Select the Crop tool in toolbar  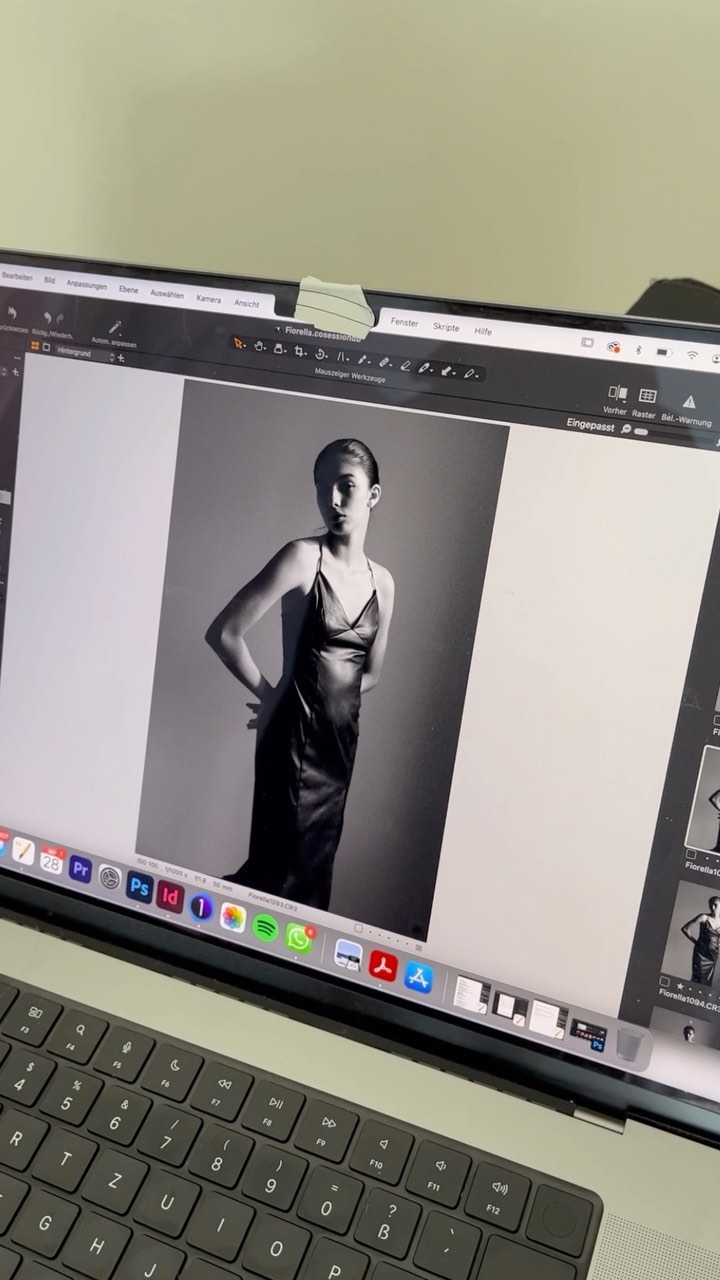[x=299, y=350]
